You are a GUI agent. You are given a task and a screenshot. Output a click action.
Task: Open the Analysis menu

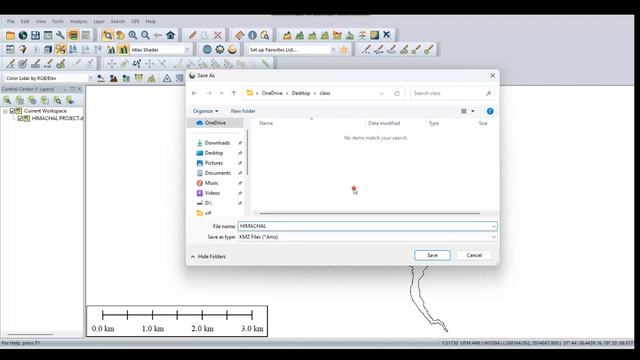(x=78, y=21)
